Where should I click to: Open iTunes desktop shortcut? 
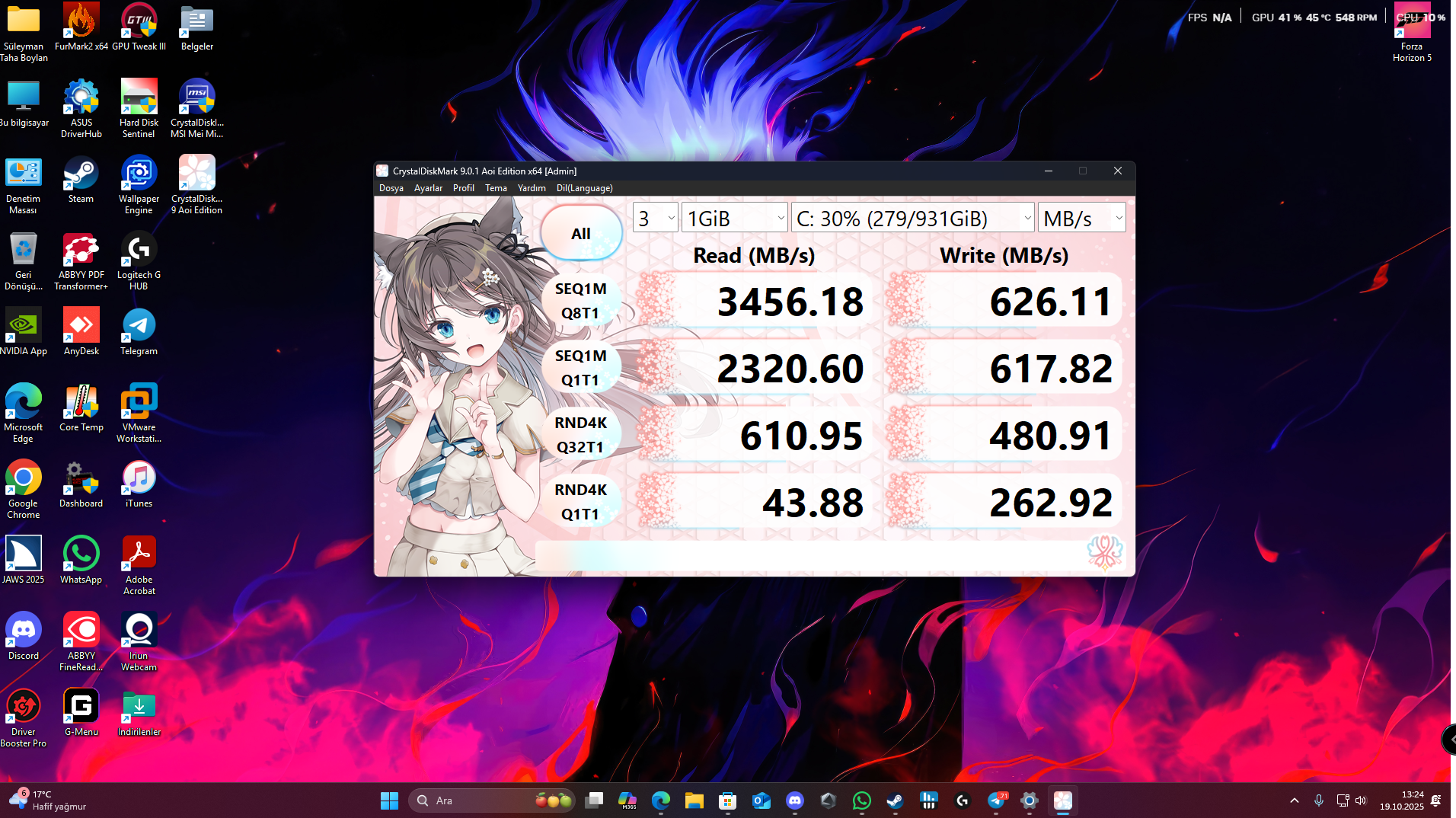(139, 484)
